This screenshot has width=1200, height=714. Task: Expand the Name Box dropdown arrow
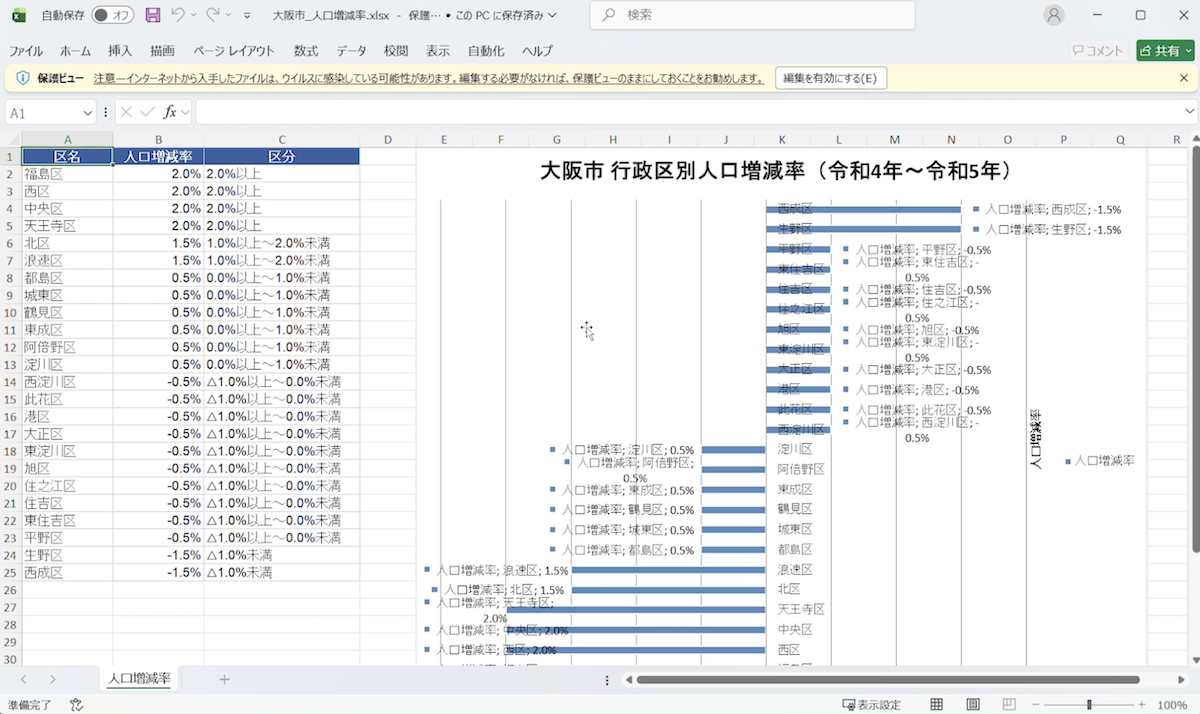click(x=87, y=113)
